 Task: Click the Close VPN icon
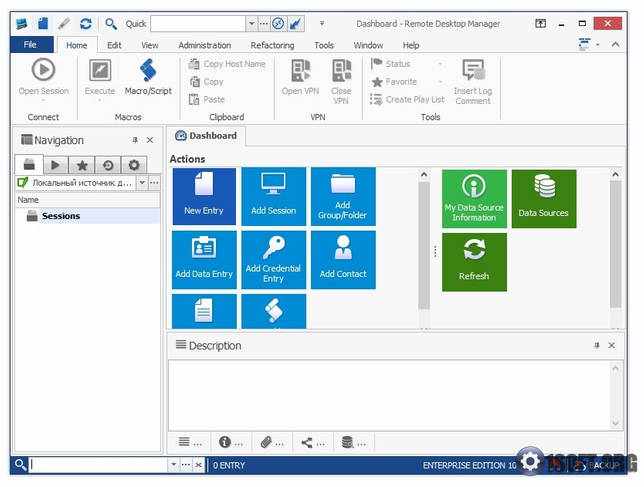pos(341,70)
